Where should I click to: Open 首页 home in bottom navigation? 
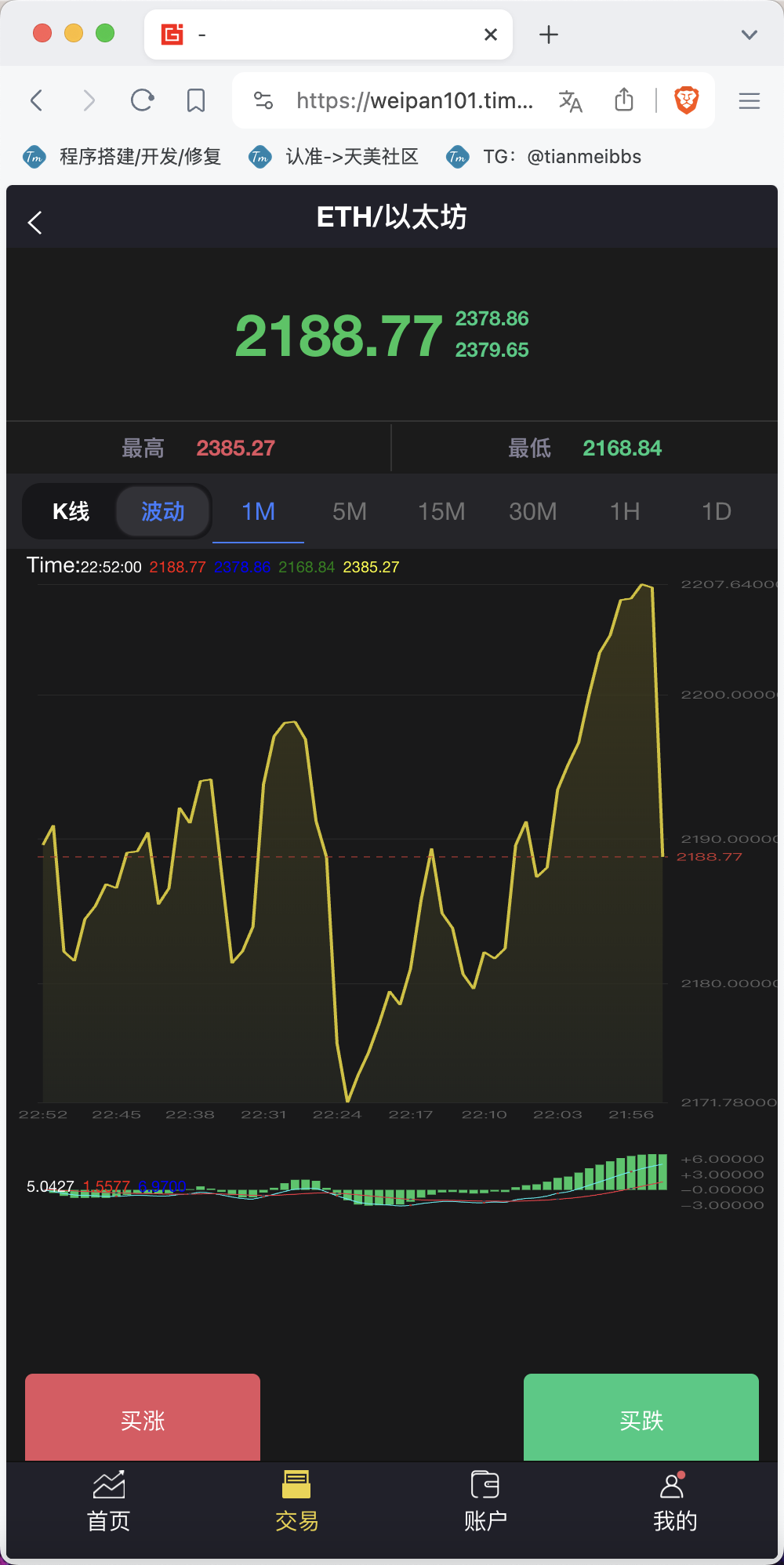[109, 1501]
